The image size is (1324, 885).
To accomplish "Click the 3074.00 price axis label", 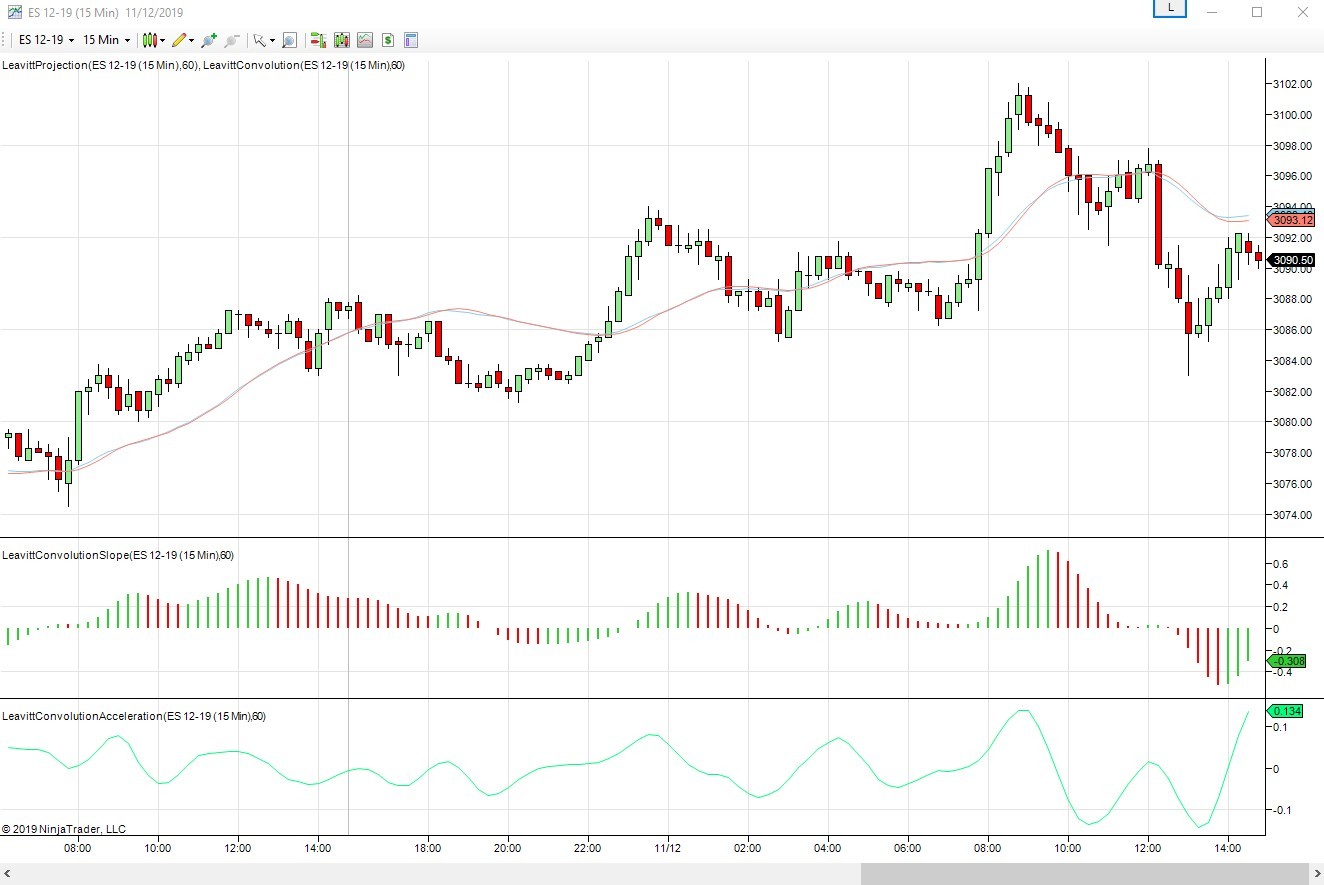I will 1293,514.
